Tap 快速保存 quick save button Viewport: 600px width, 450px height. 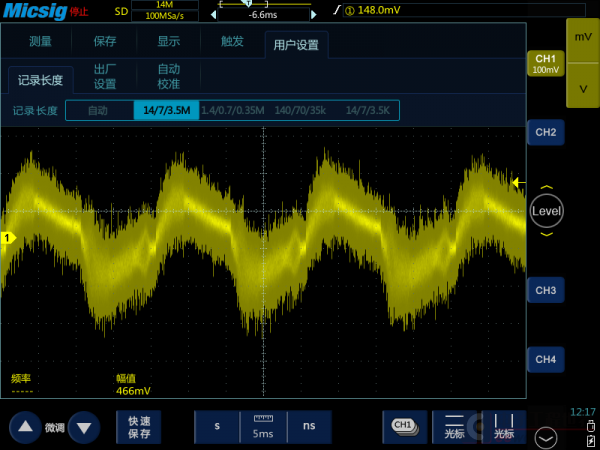(139, 427)
